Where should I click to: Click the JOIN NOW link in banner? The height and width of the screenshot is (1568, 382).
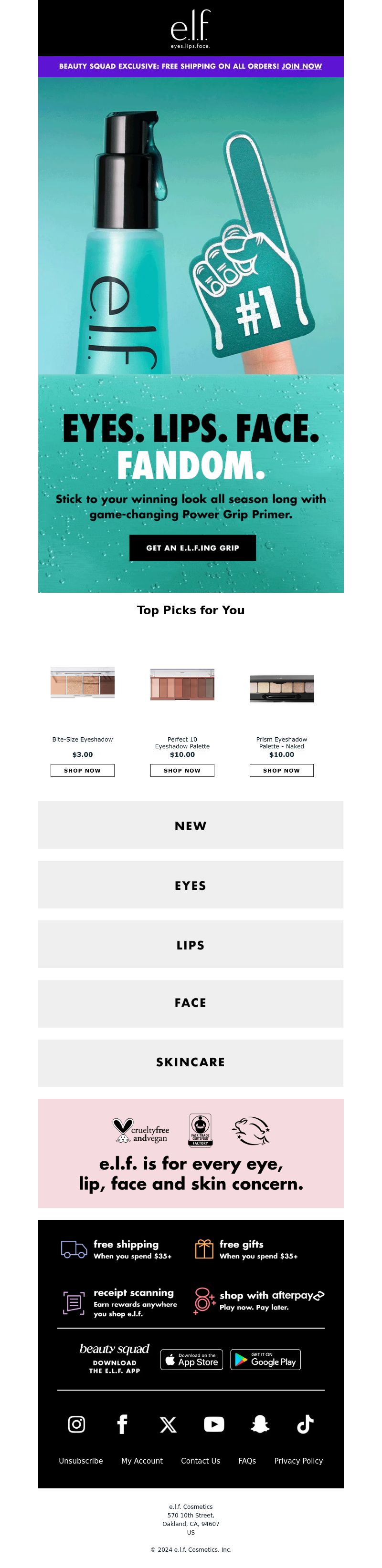click(302, 66)
